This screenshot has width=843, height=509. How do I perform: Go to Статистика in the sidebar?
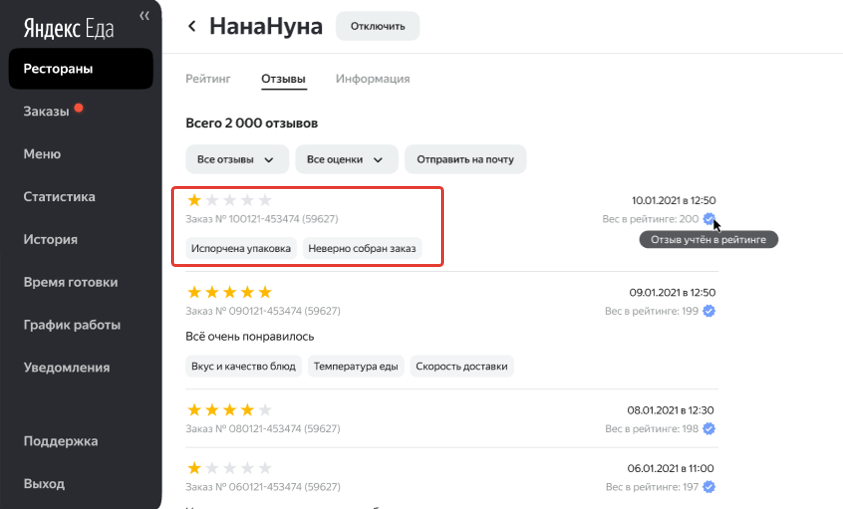tap(59, 197)
